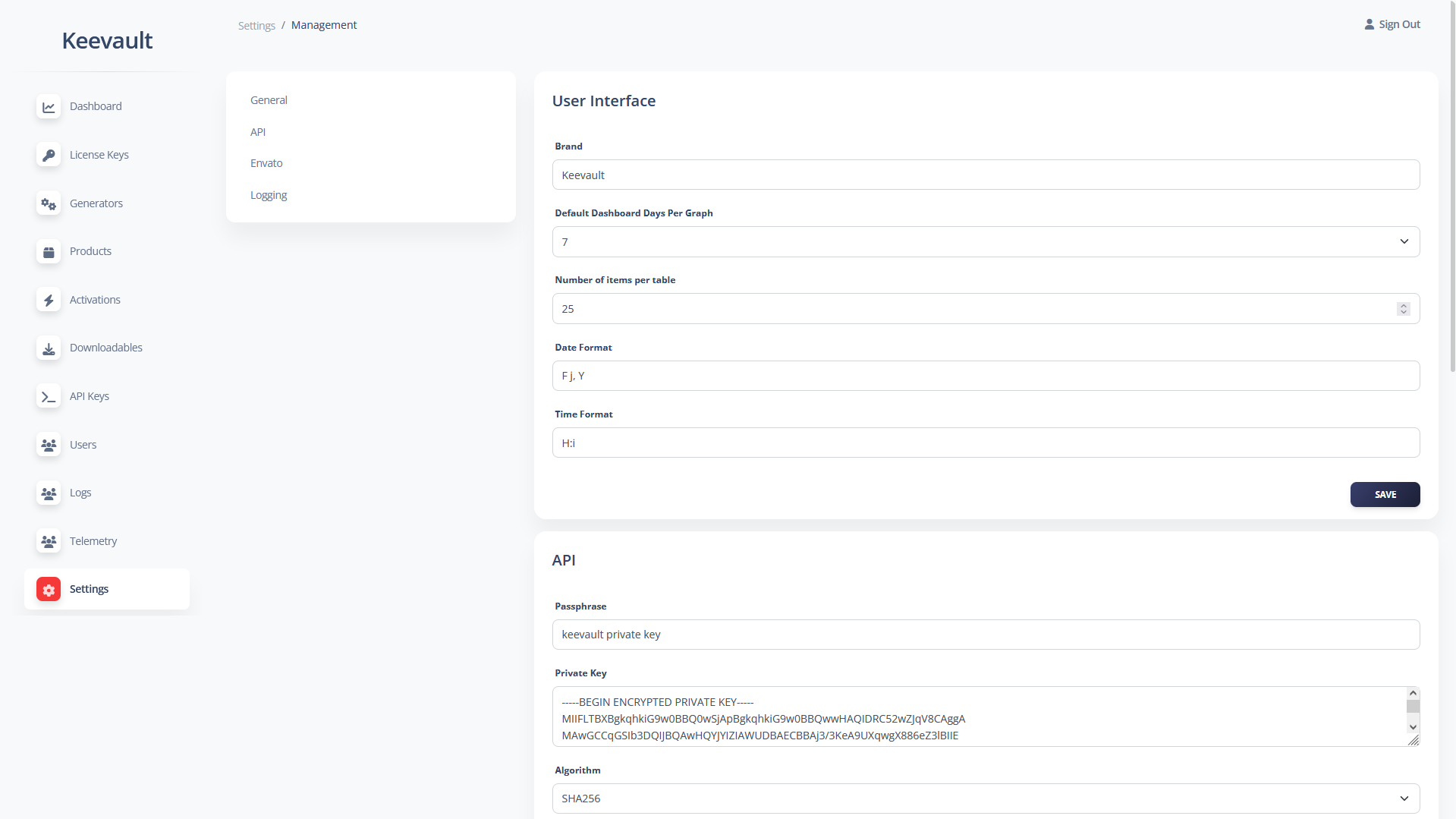Screen dimensions: 1456x819
Task: Click the items per table stepper arrows
Action: pos(1403,309)
